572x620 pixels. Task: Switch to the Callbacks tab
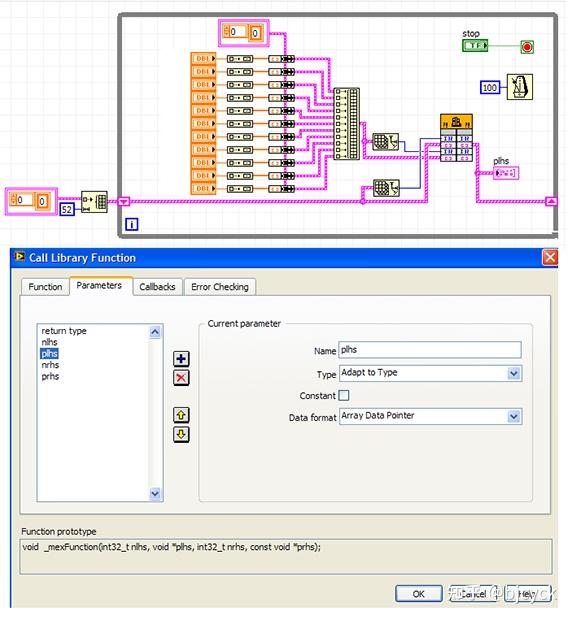[x=157, y=287]
